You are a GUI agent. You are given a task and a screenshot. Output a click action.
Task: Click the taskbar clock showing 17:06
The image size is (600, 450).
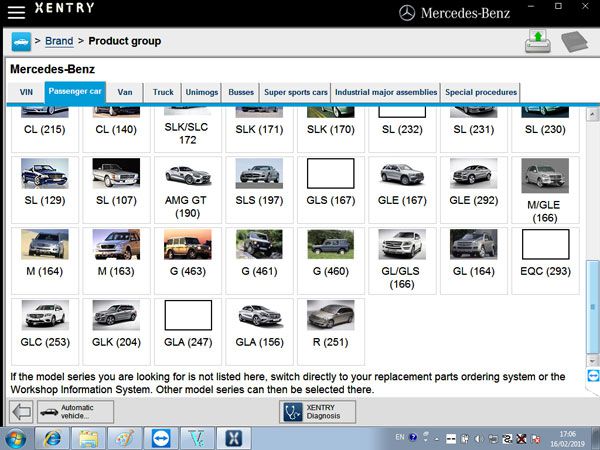[x=567, y=439]
